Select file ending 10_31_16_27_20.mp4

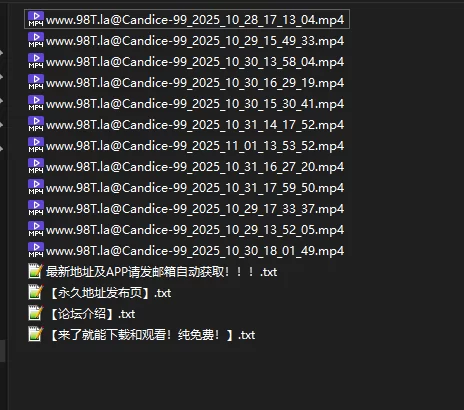pyautogui.click(x=195, y=167)
